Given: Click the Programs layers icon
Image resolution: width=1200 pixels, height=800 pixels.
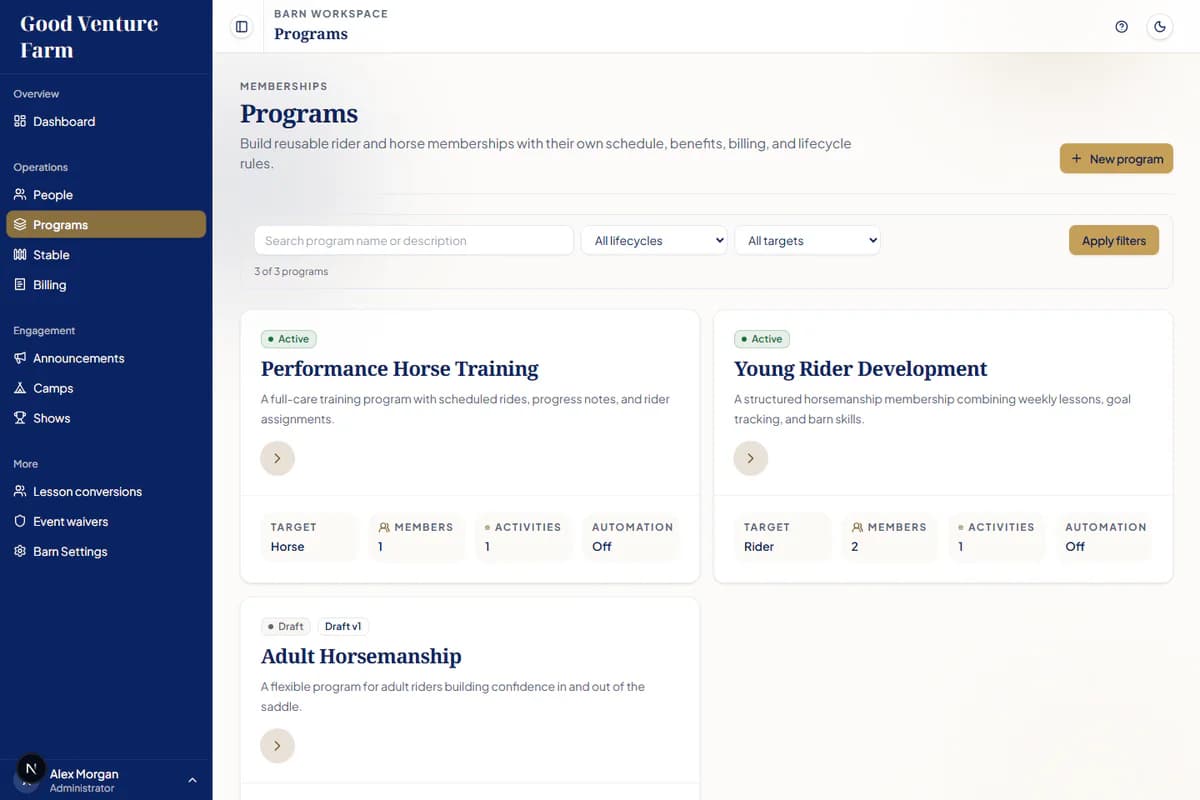Looking at the screenshot, I should [x=20, y=225].
